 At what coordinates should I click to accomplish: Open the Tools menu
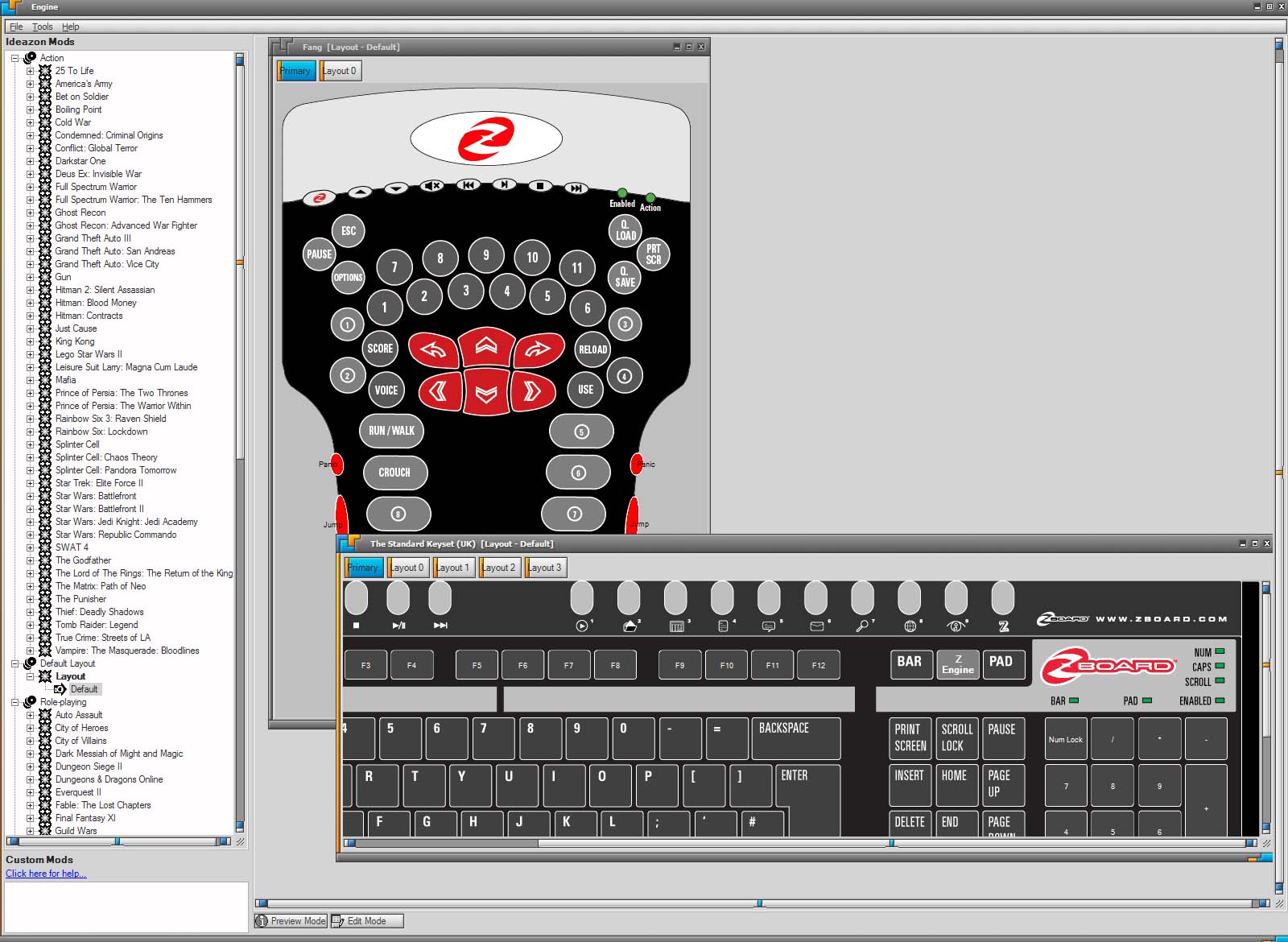point(43,27)
